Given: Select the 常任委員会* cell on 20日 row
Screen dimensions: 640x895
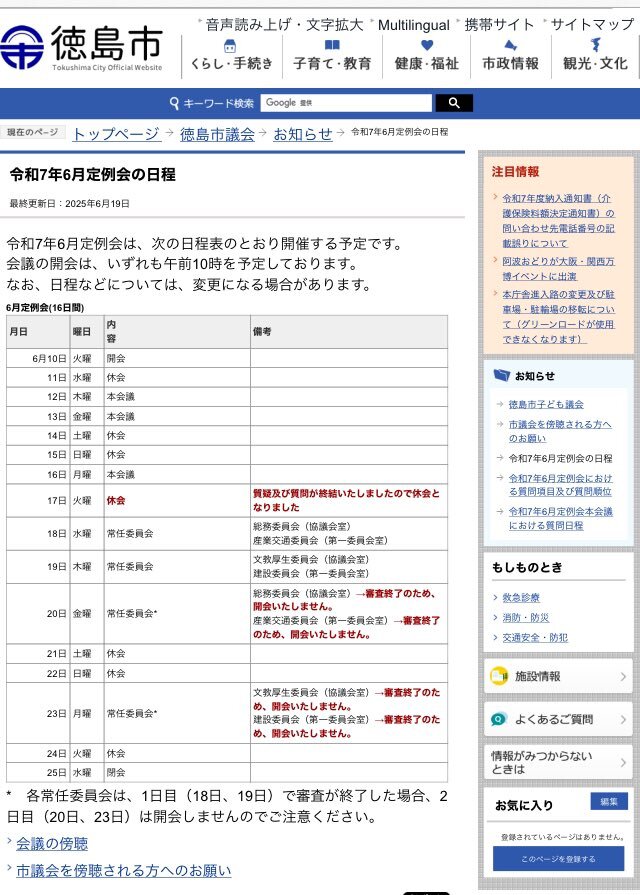Looking at the screenshot, I should pyautogui.click(x=177, y=614).
